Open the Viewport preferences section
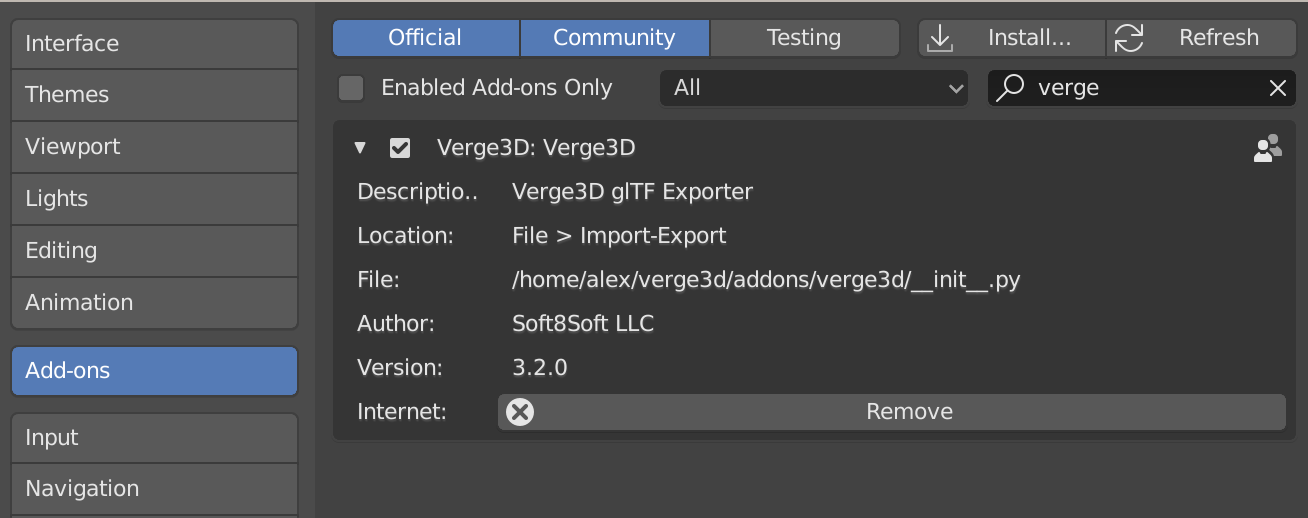Viewport: 1308px width, 518px height. (x=155, y=147)
